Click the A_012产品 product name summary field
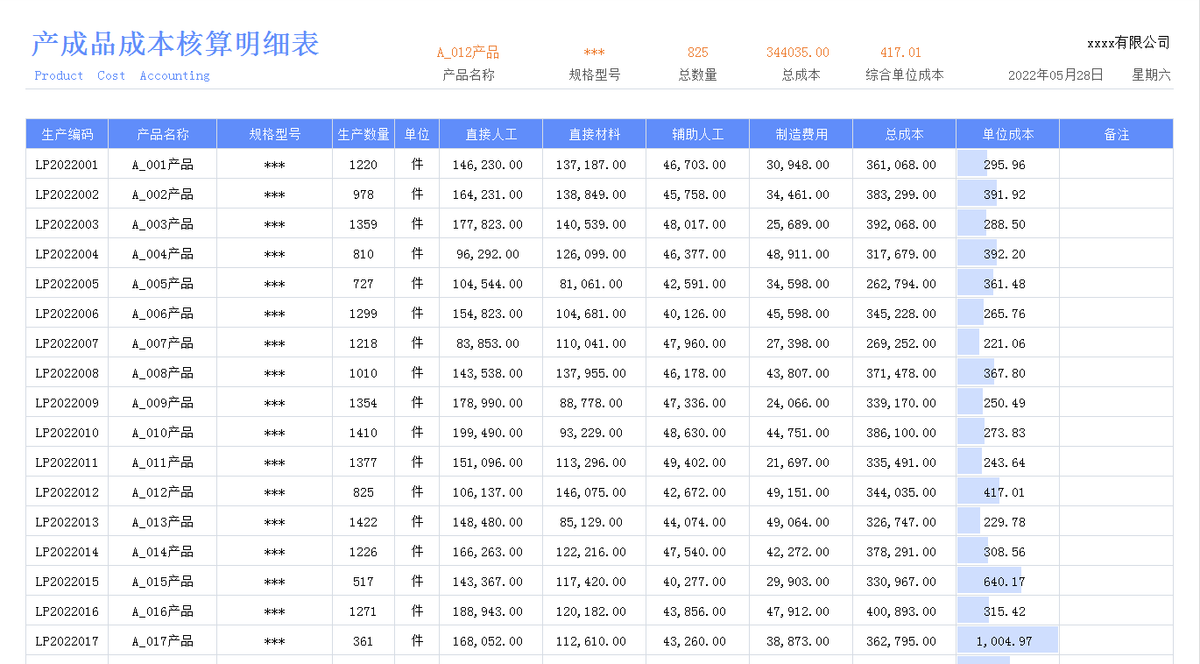Viewport: 1200px width, 664px height. click(x=470, y=50)
